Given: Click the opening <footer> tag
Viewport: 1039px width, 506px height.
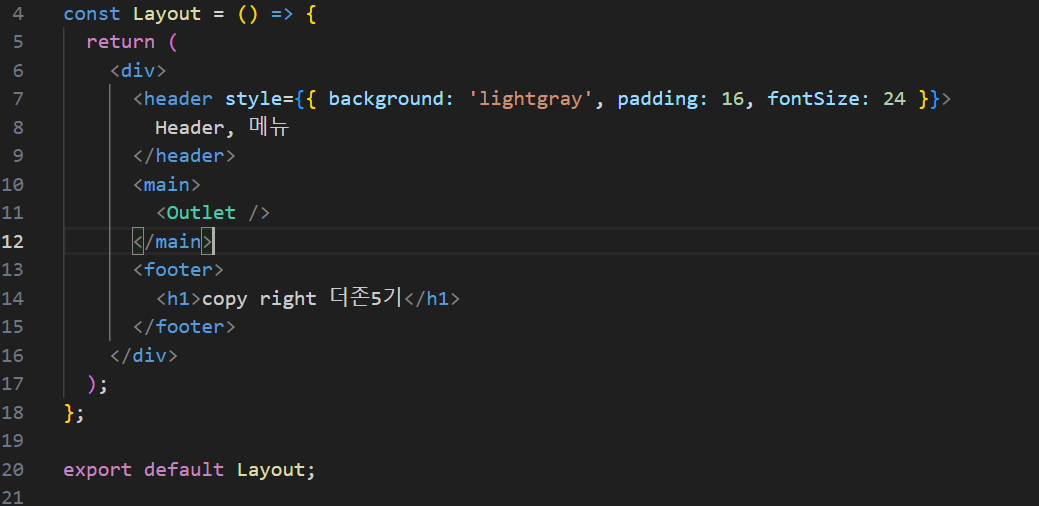Looking at the screenshot, I should 178,270.
